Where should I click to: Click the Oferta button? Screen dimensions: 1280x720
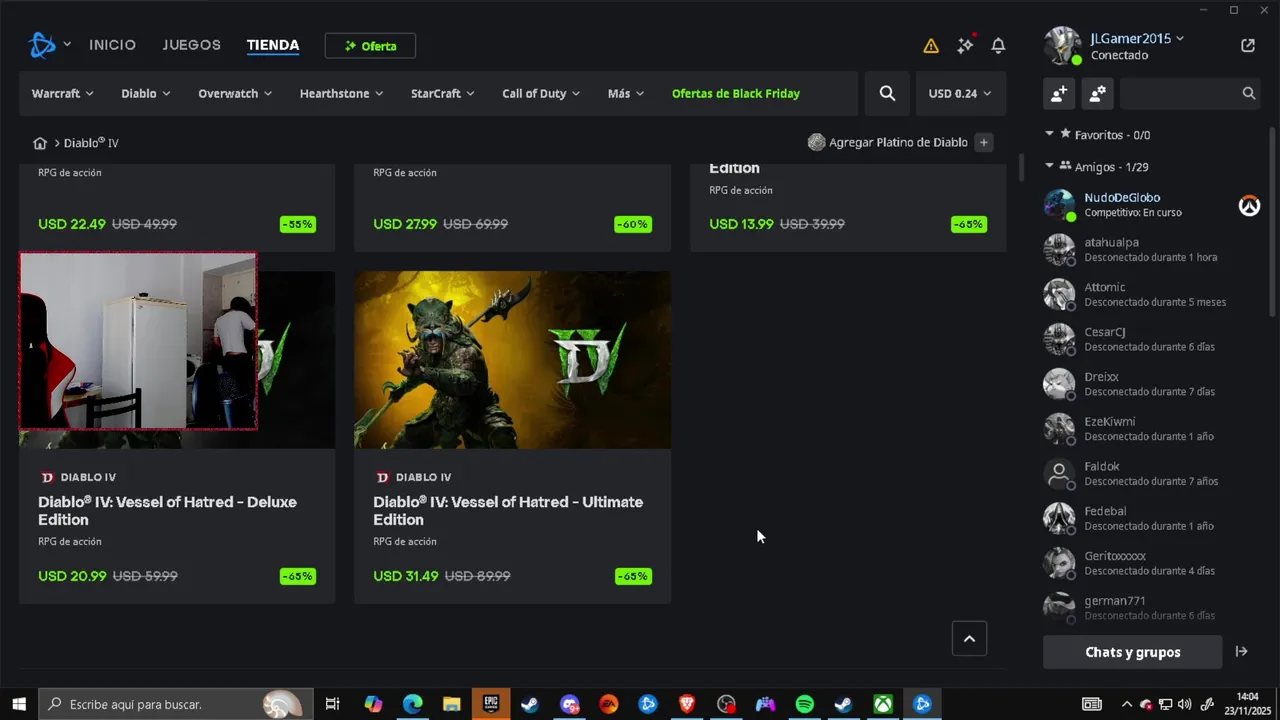[370, 46]
